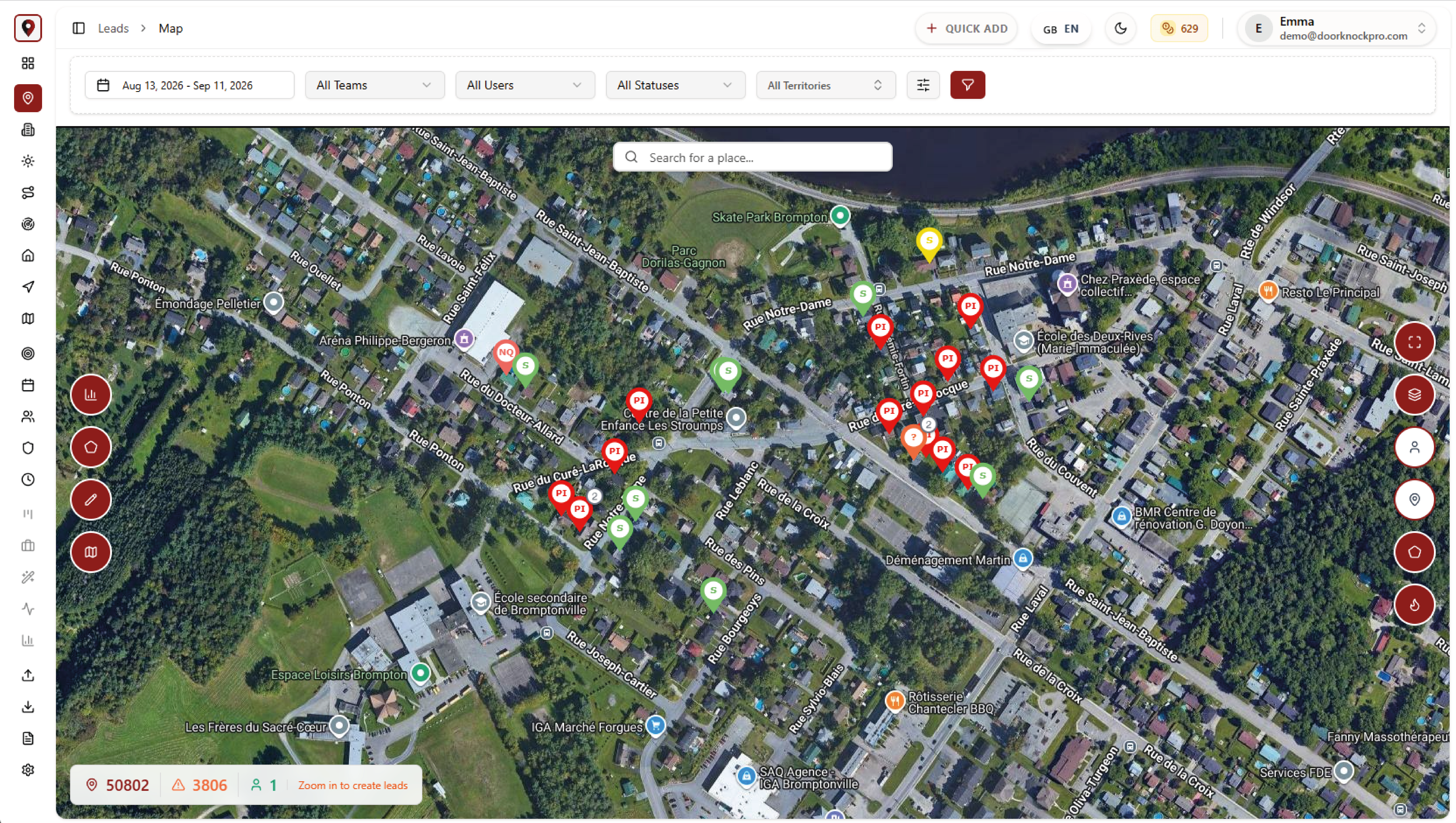Open the All Statuses dropdown
Viewport: 1456px width, 823px height.
(675, 85)
